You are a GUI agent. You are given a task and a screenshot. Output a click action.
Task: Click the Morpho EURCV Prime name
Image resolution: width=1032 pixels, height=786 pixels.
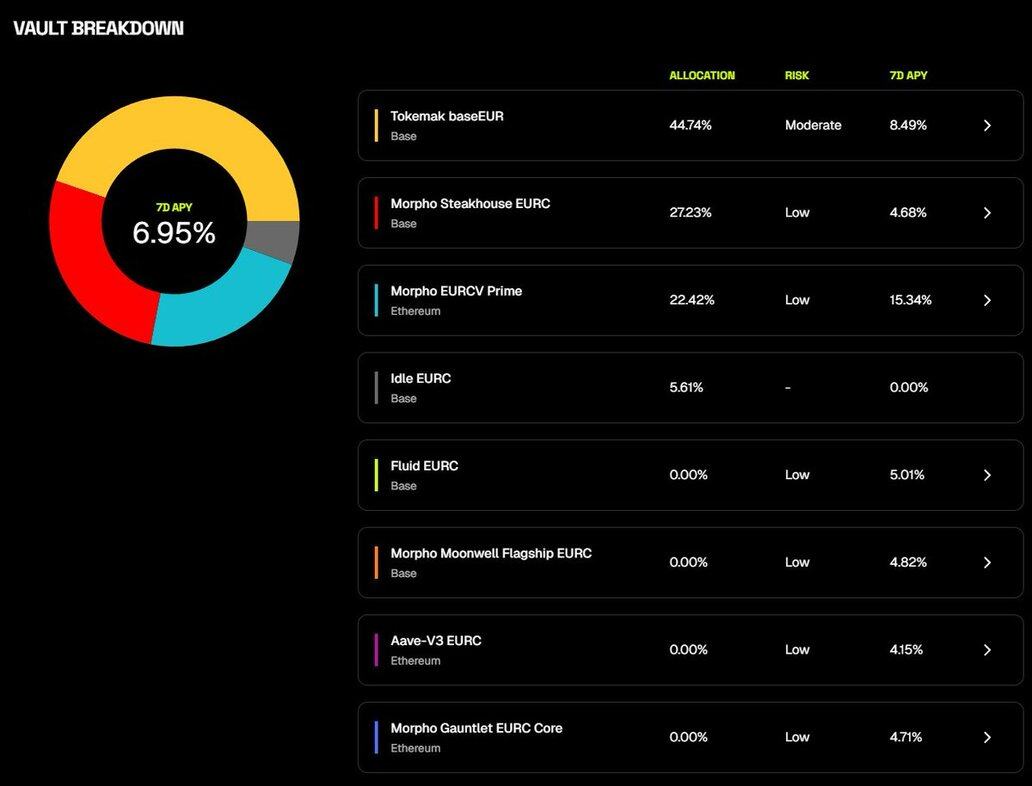456,291
